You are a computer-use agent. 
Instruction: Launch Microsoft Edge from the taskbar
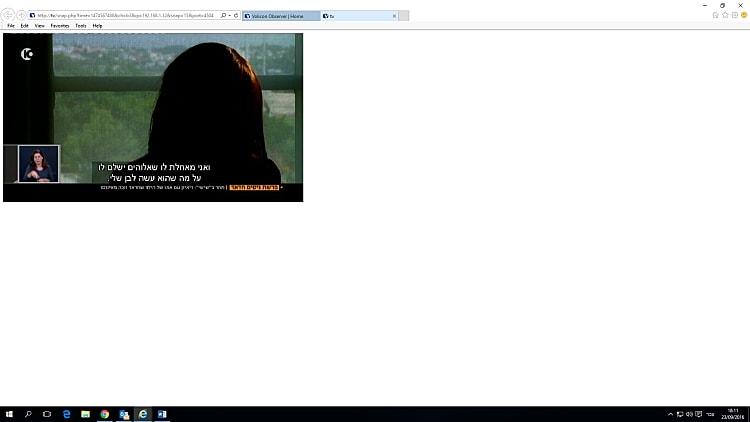click(66, 414)
